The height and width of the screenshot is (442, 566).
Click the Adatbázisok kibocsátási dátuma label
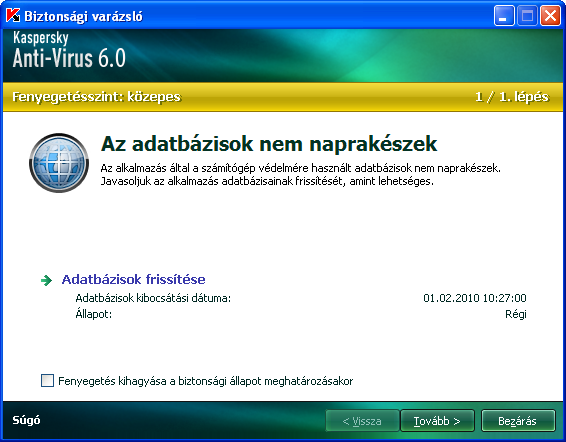[153, 298]
